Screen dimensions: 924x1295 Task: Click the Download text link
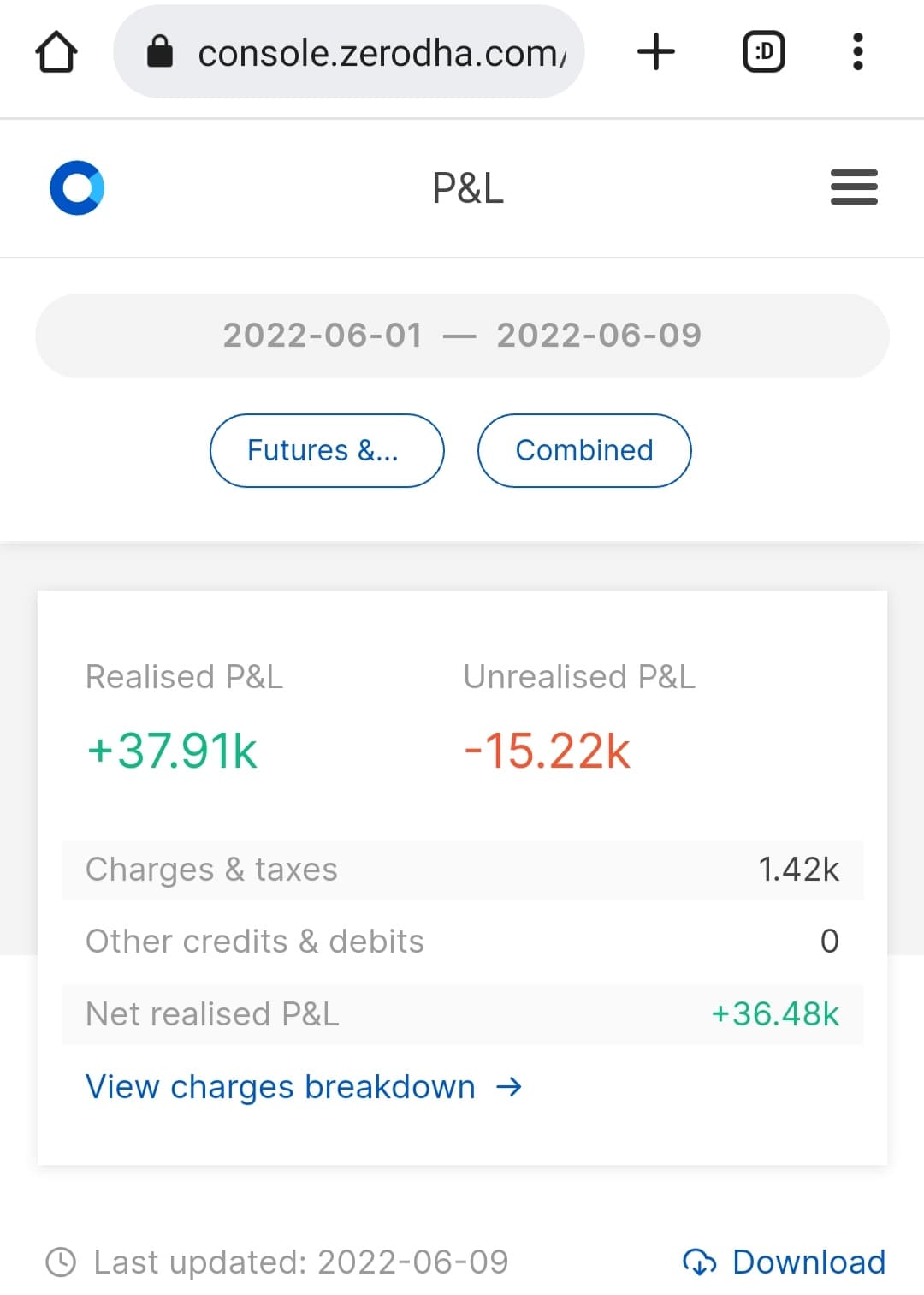(x=808, y=1262)
